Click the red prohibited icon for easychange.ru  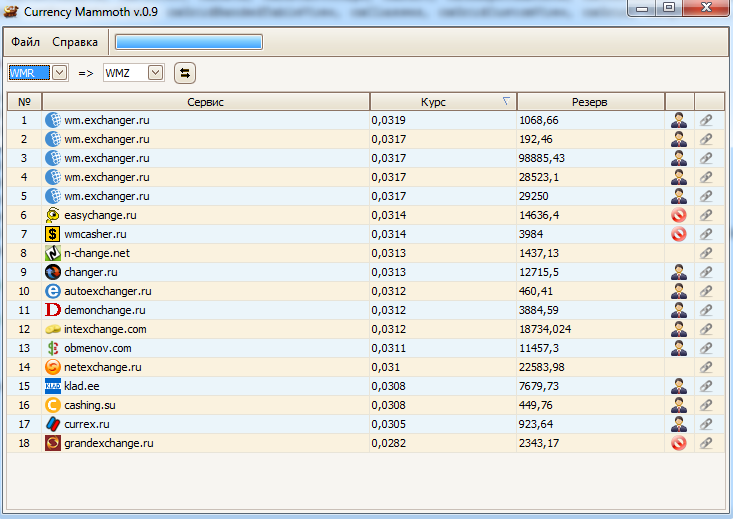click(679, 215)
